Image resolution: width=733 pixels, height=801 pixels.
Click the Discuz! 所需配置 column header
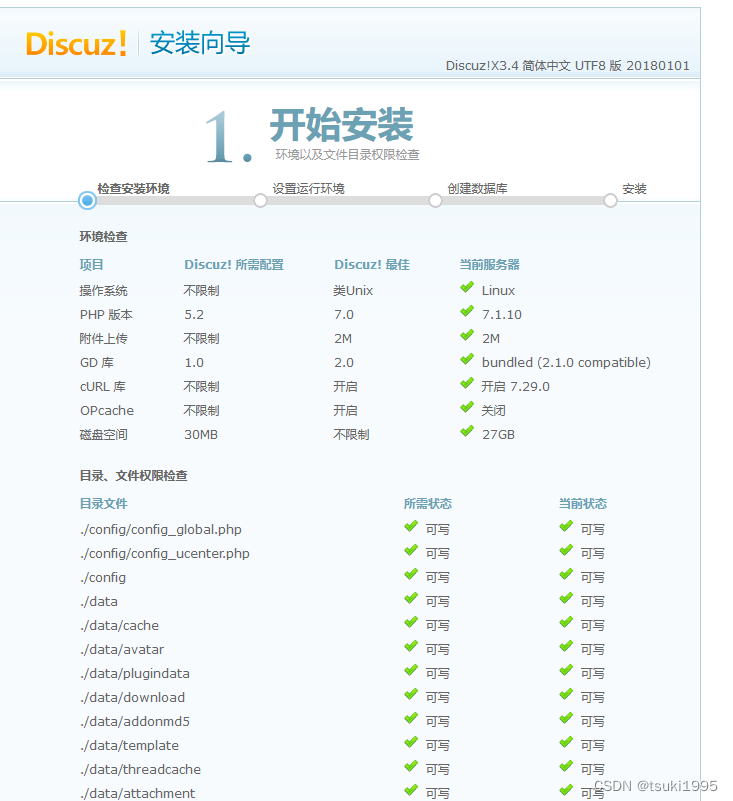pos(234,265)
